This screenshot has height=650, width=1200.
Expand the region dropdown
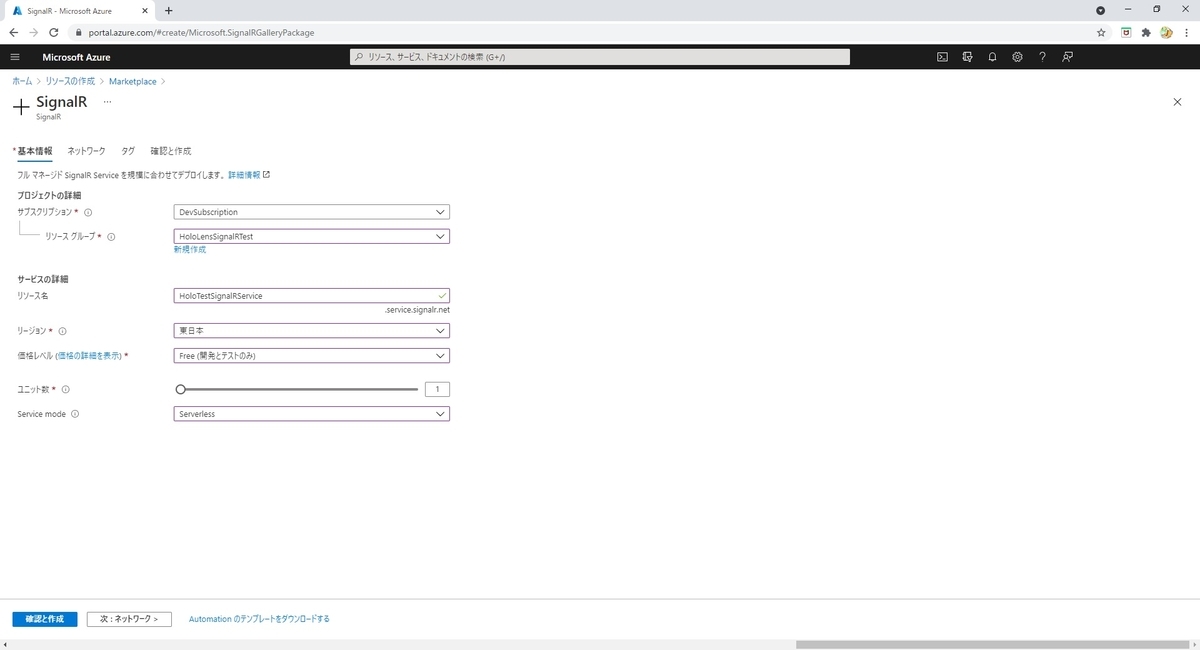click(311, 331)
